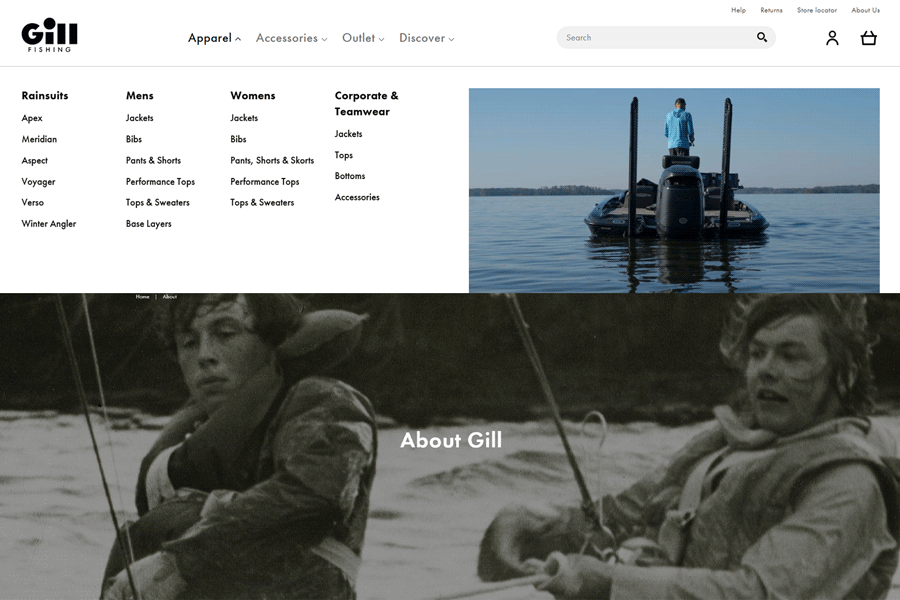The image size is (900, 600).
Task: Choose Aspect rainsuits
Action: pyautogui.click(x=34, y=160)
